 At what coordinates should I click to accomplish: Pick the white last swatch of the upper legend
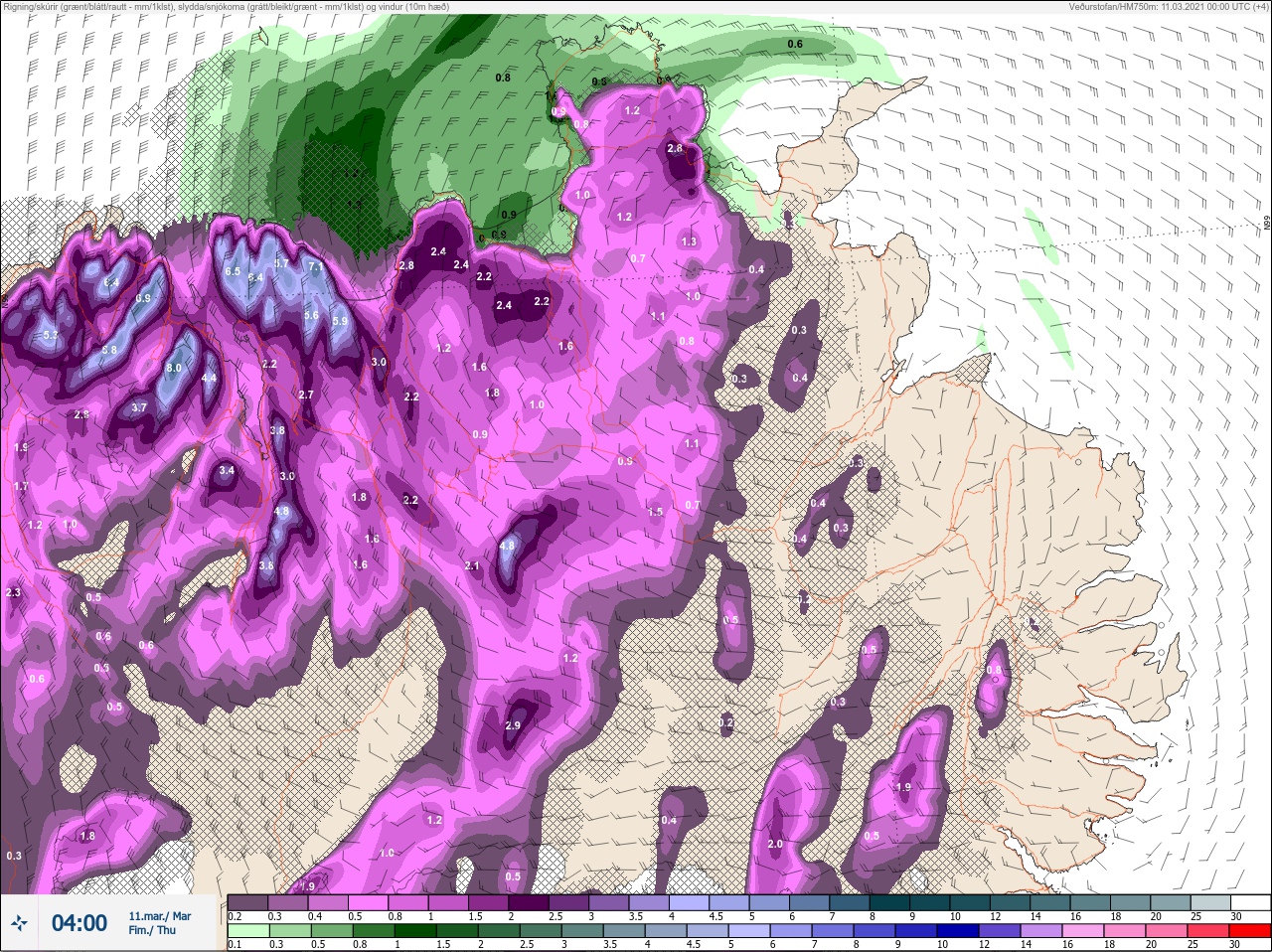coord(1251,902)
